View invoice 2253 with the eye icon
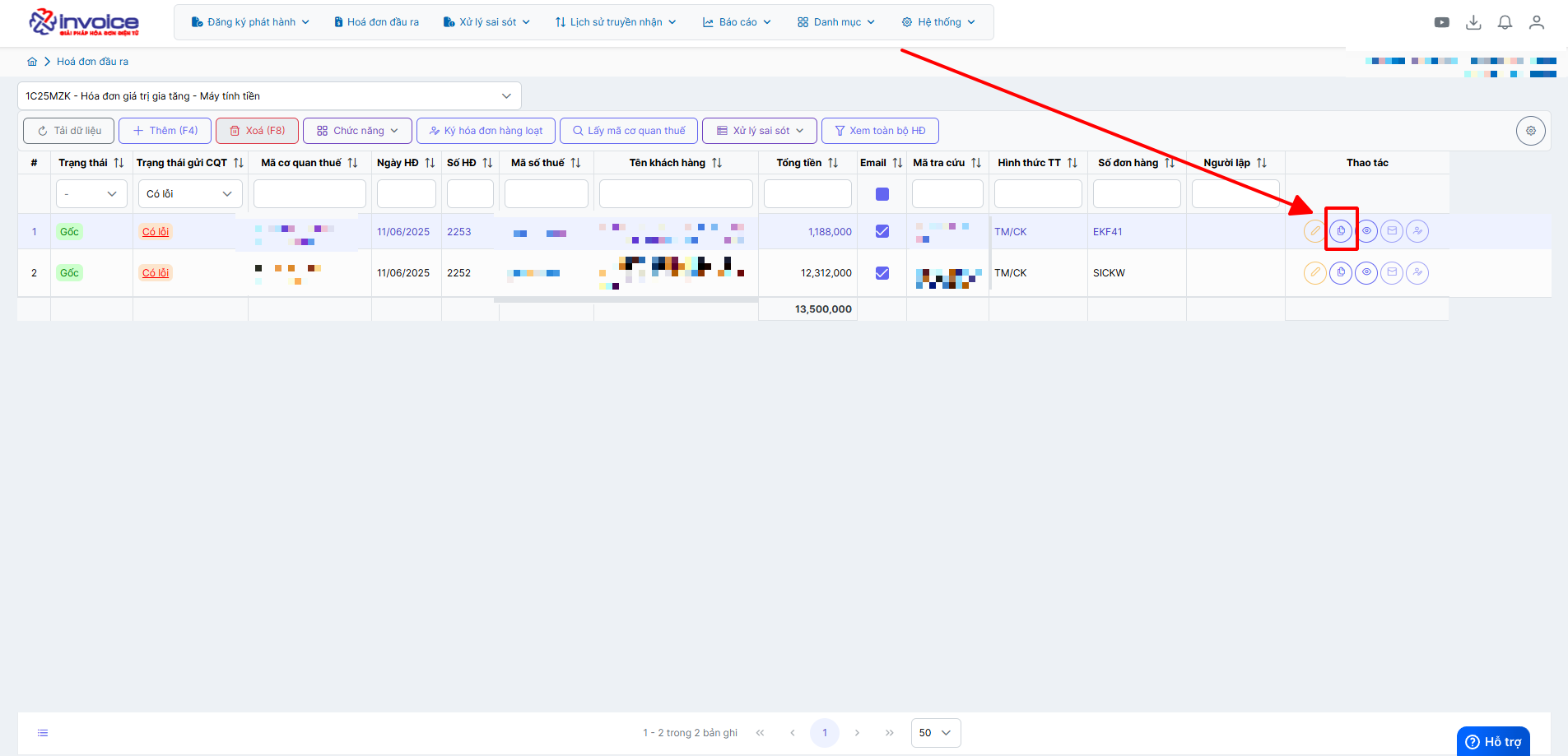1568x756 pixels. click(1366, 231)
